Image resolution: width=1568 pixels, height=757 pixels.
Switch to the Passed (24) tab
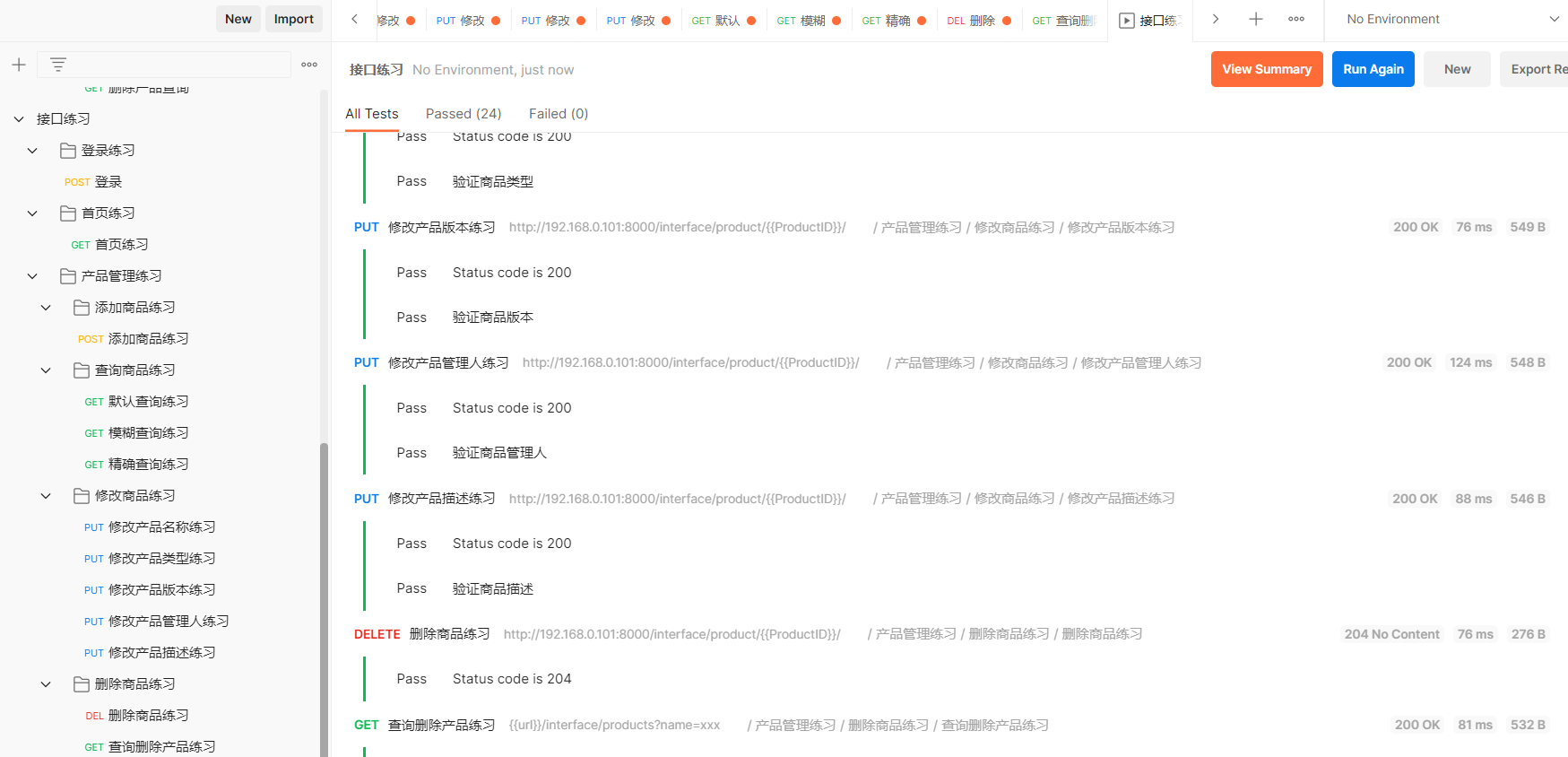tap(463, 114)
